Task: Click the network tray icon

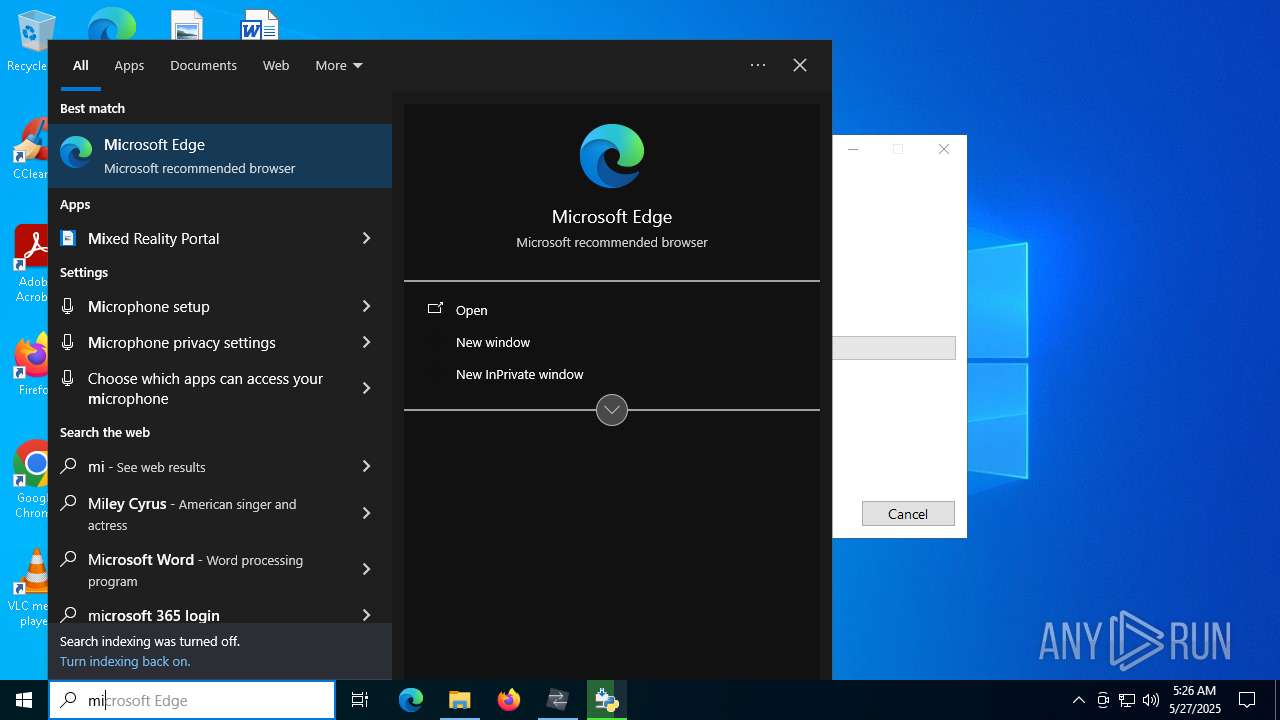Action: (x=1127, y=700)
